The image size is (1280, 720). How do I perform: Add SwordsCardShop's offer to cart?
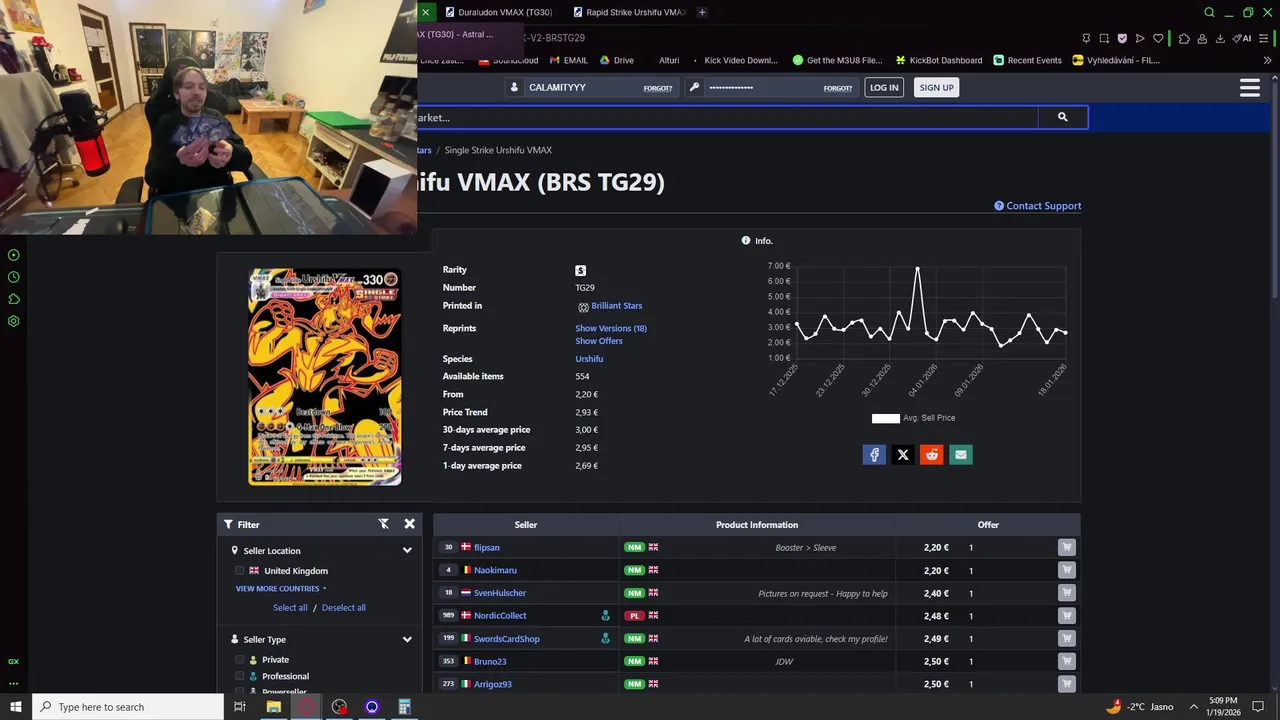(x=1067, y=639)
